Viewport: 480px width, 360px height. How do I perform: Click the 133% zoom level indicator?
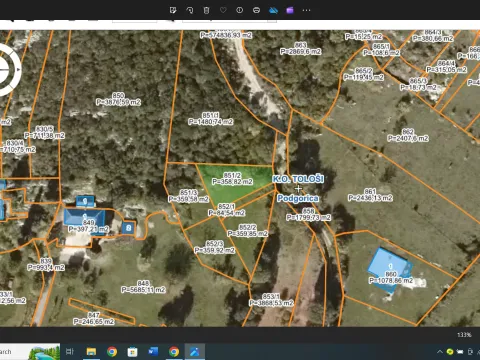pyautogui.click(x=464, y=335)
